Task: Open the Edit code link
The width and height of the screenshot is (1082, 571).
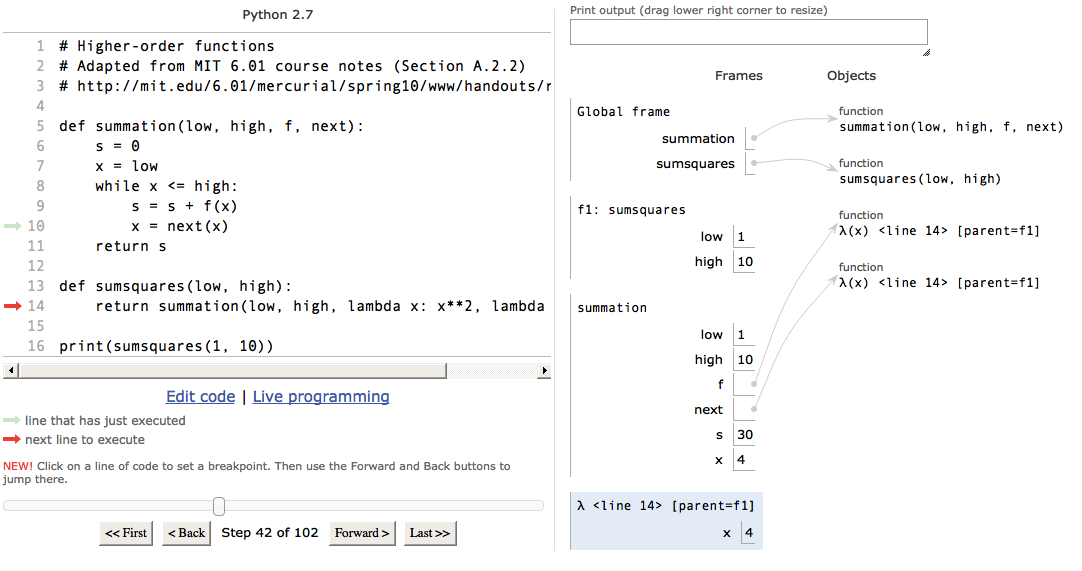Action: pyautogui.click(x=200, y=396)
